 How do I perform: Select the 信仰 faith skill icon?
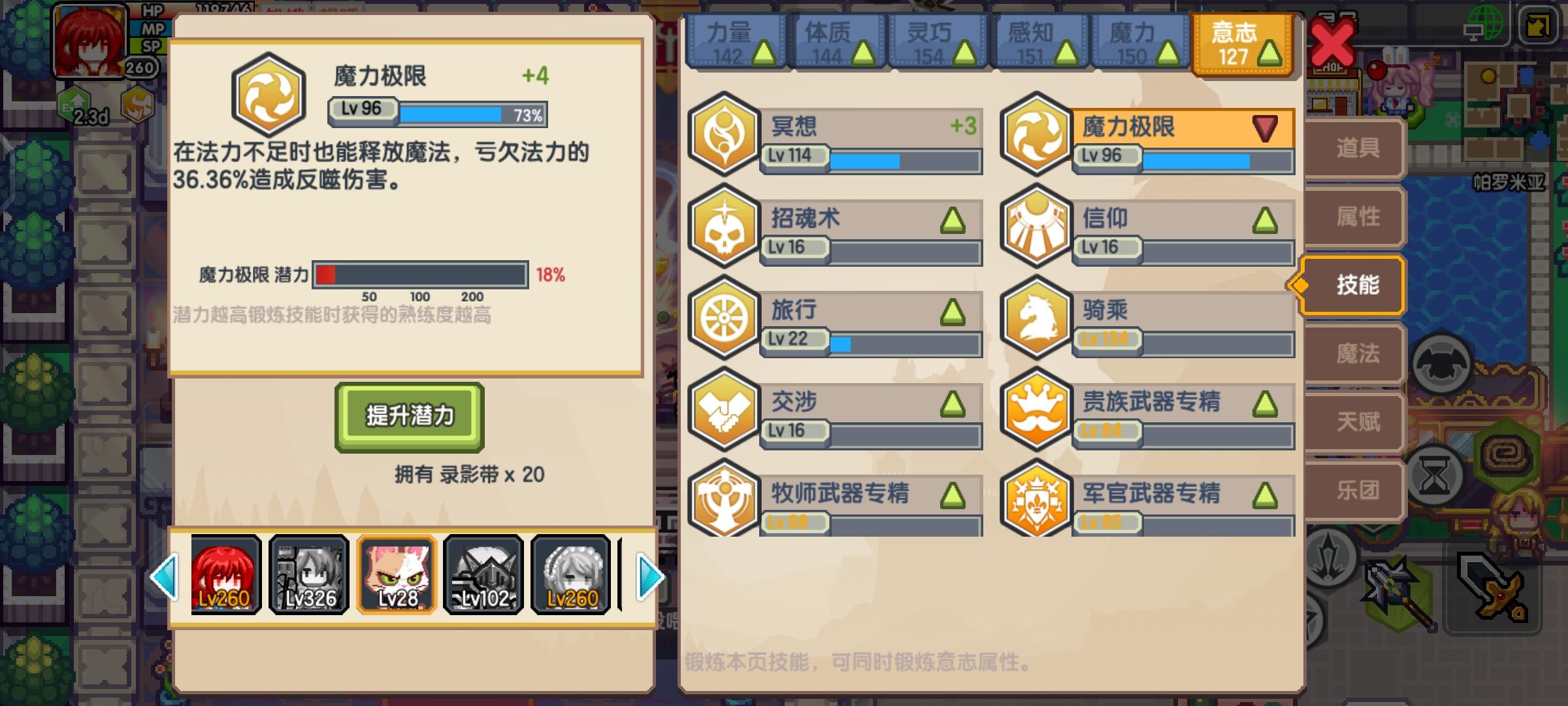(1036, 226)
